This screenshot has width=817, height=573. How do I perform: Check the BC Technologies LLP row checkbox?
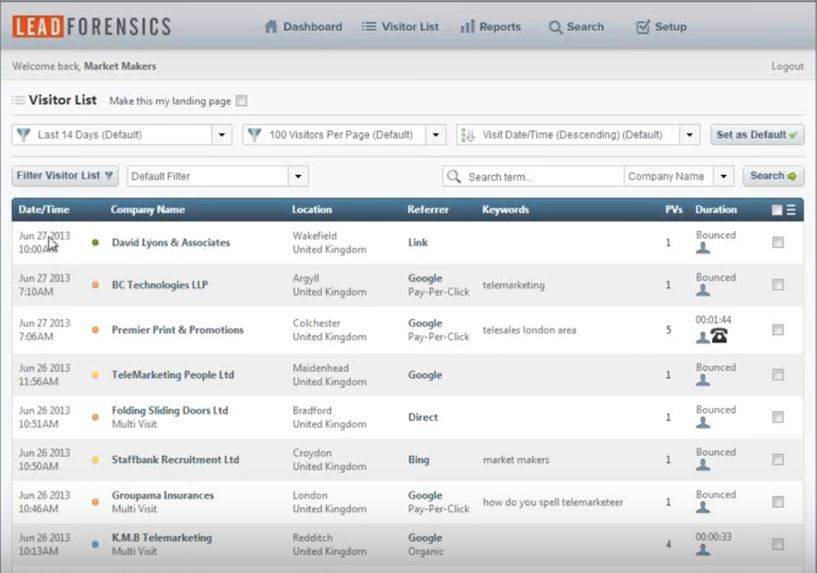[x=778, y=284]
